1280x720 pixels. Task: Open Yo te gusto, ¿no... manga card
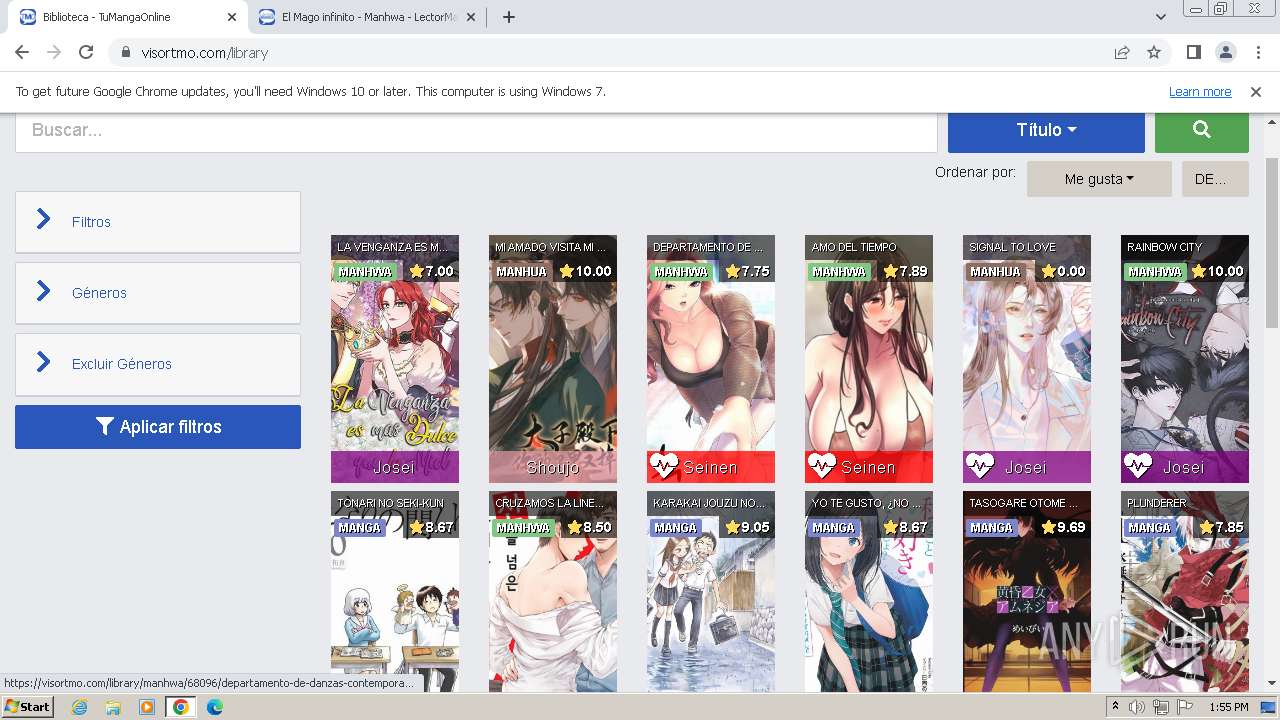coord(869,592)
